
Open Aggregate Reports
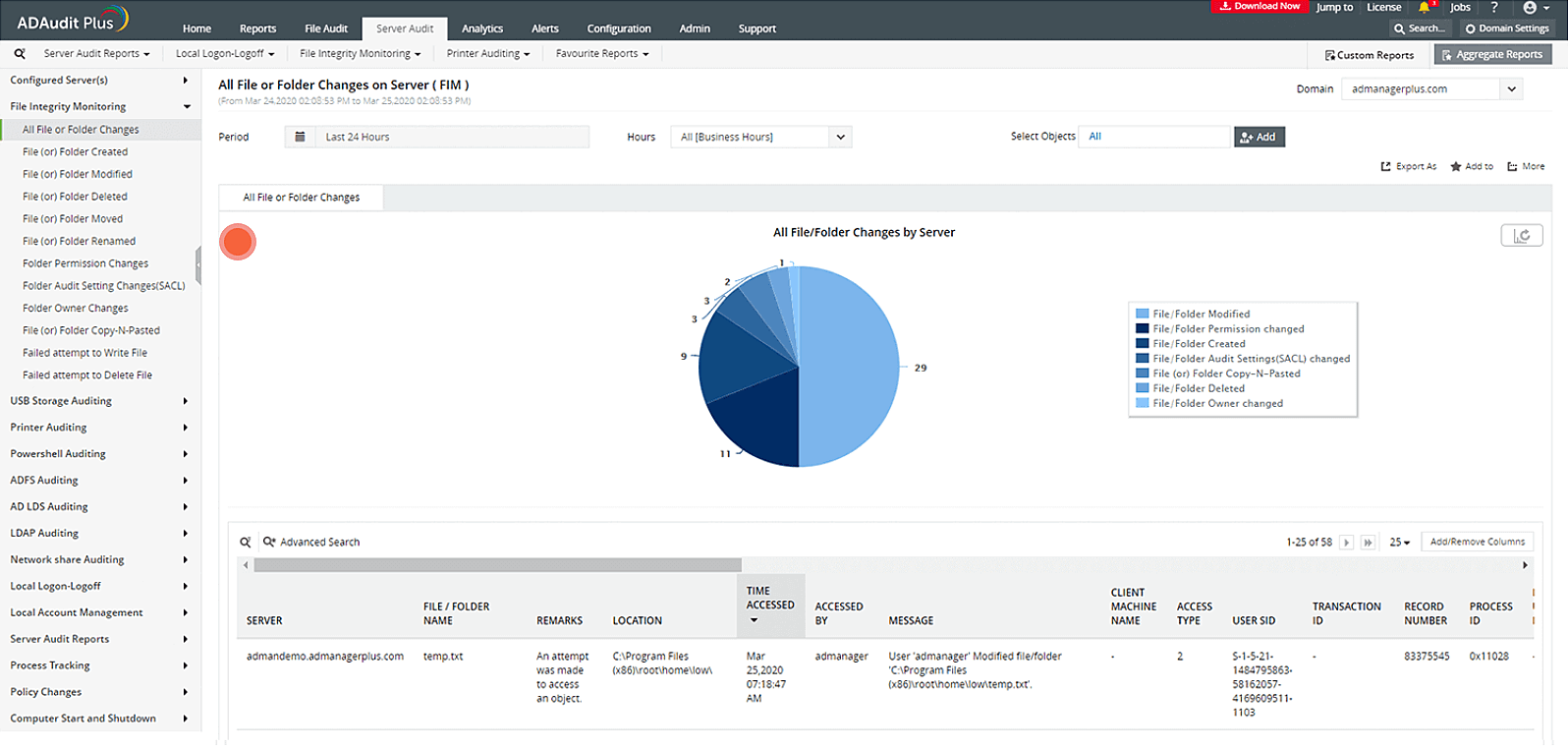1491,55
